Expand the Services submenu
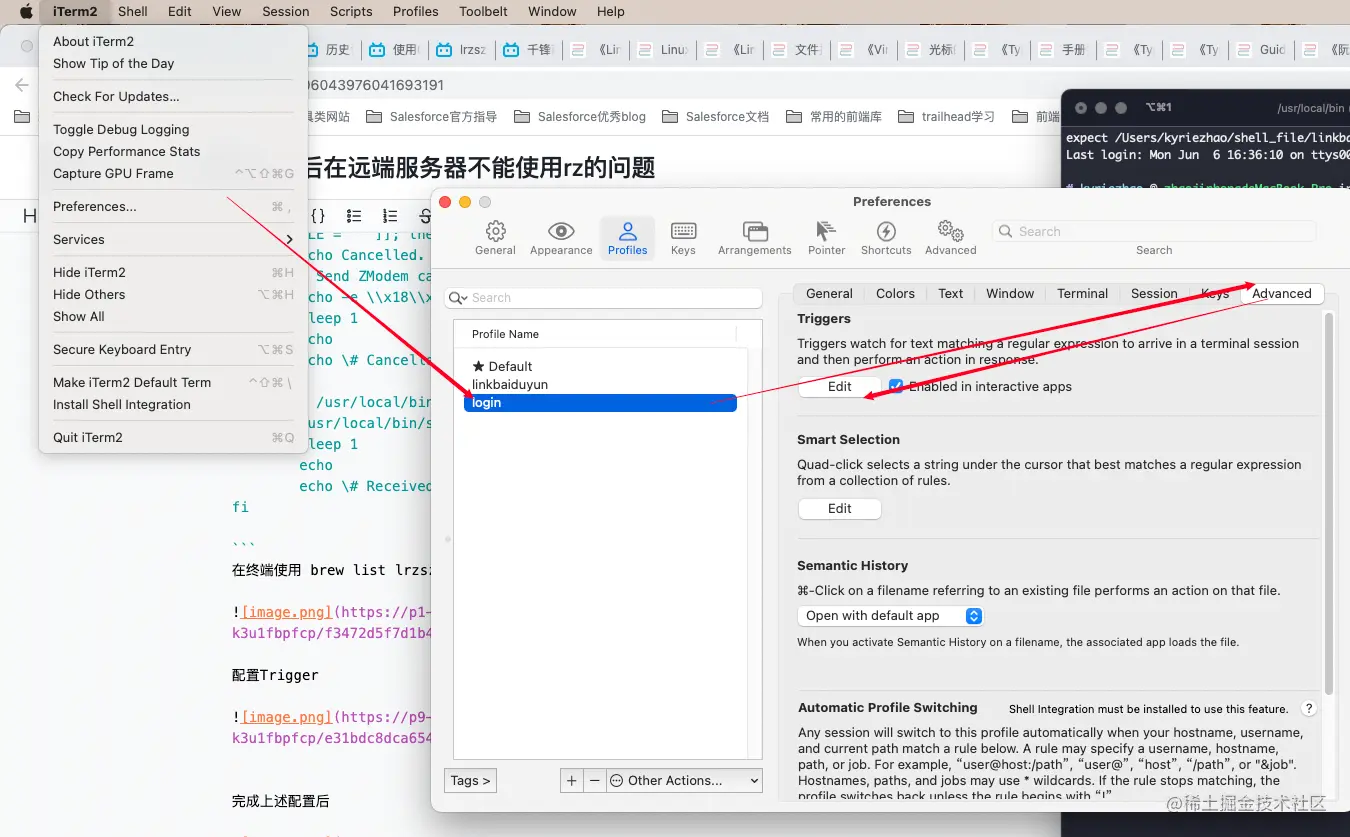This screenshot has width=1350, height=837. coord(173,239)
